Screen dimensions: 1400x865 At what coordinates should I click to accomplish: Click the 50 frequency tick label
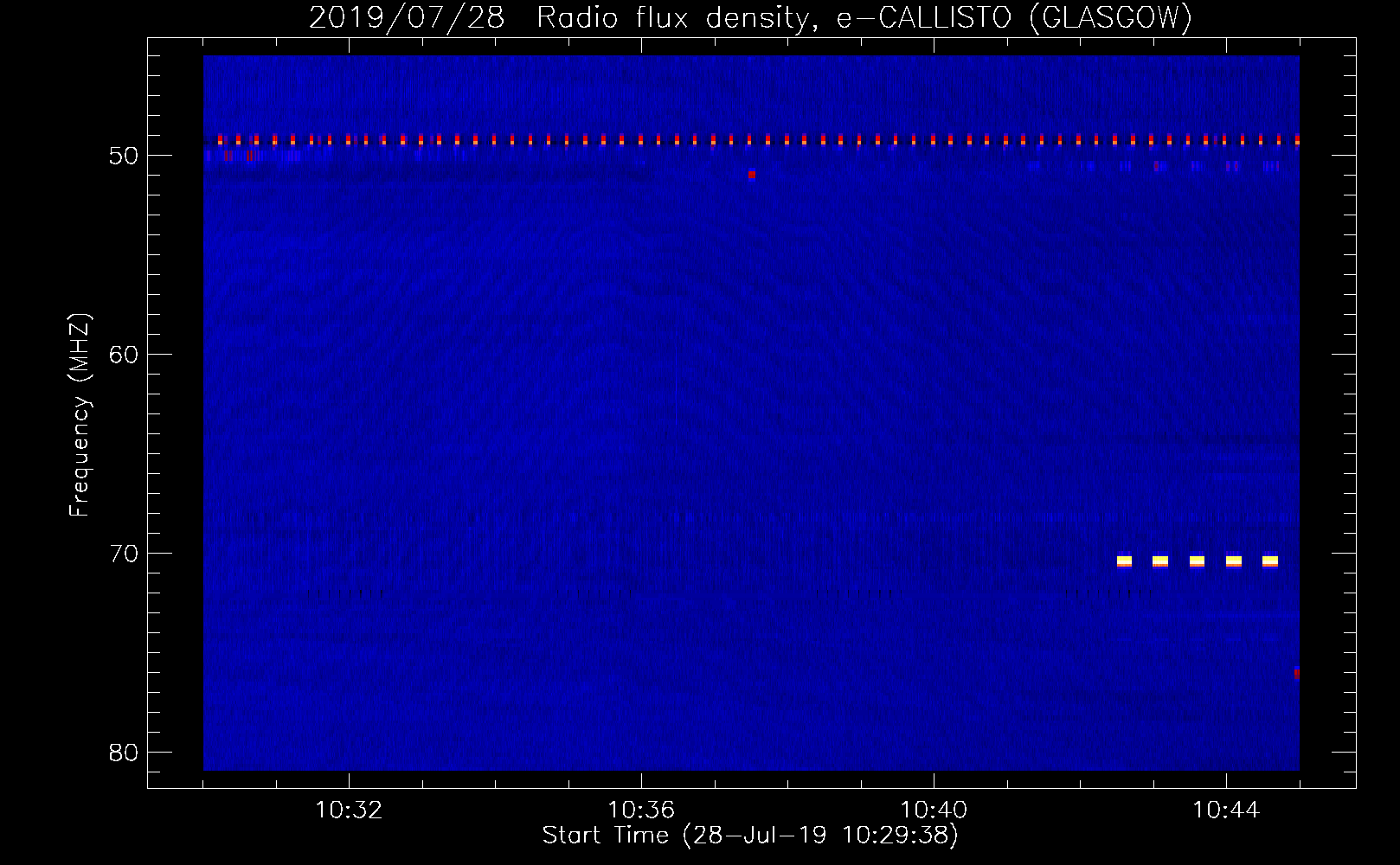(124, 156)
